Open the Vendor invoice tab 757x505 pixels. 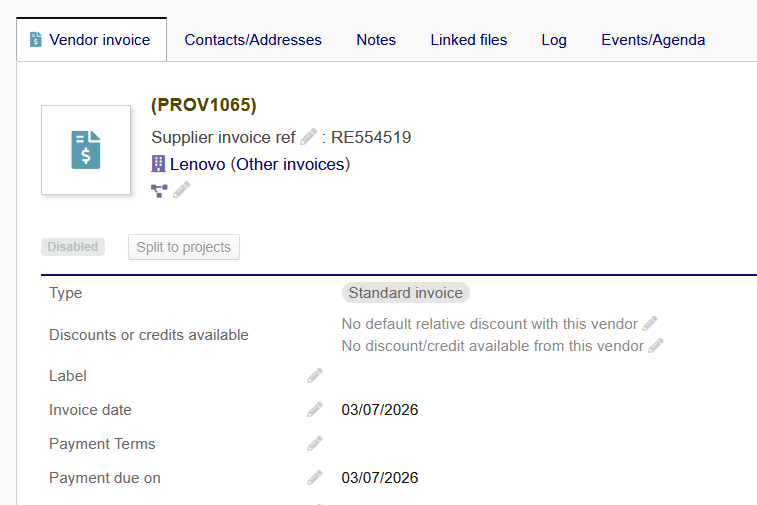coord(91,40)
